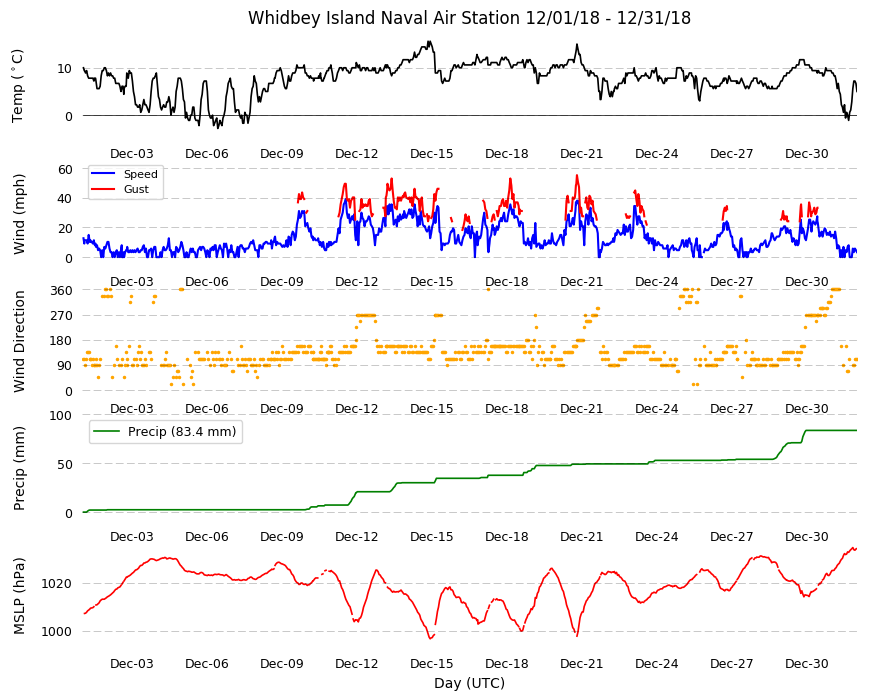Viewport: 870px width, 700px height.
Task: Click the Wind (mph) axis label
Action: click(x=19, y=214)
